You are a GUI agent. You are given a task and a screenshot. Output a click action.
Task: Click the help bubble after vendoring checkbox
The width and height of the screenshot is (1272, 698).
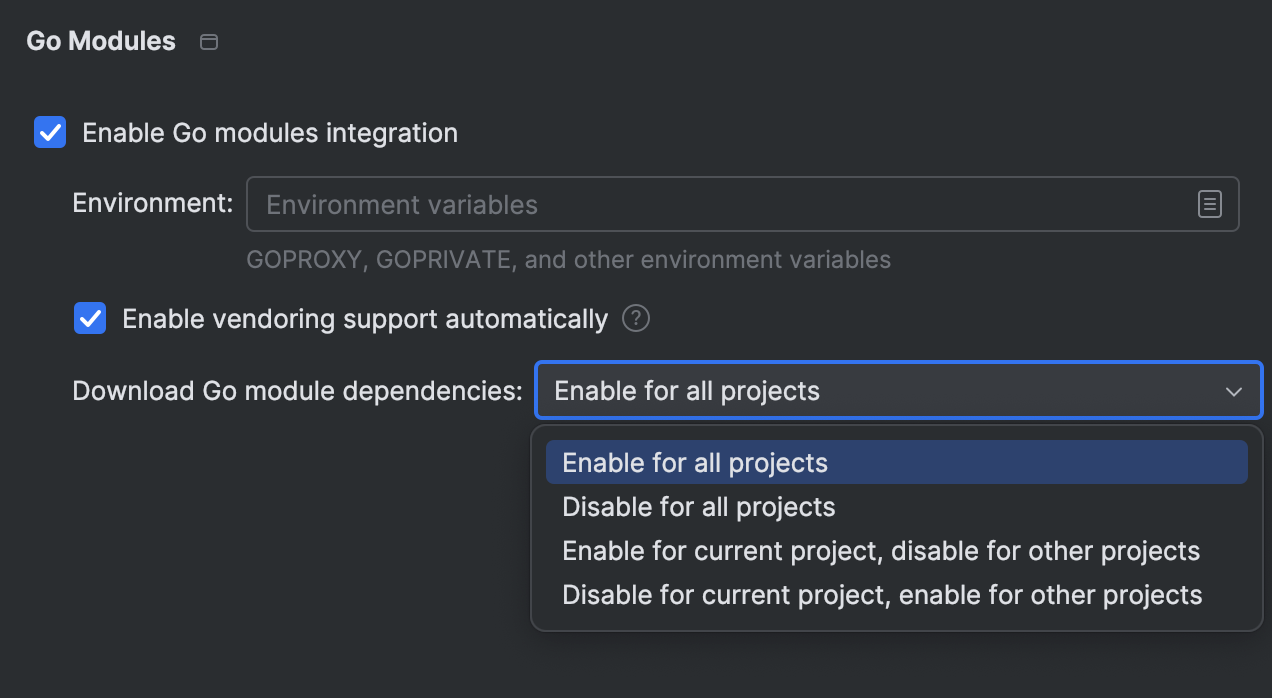(x=635, y=318)
